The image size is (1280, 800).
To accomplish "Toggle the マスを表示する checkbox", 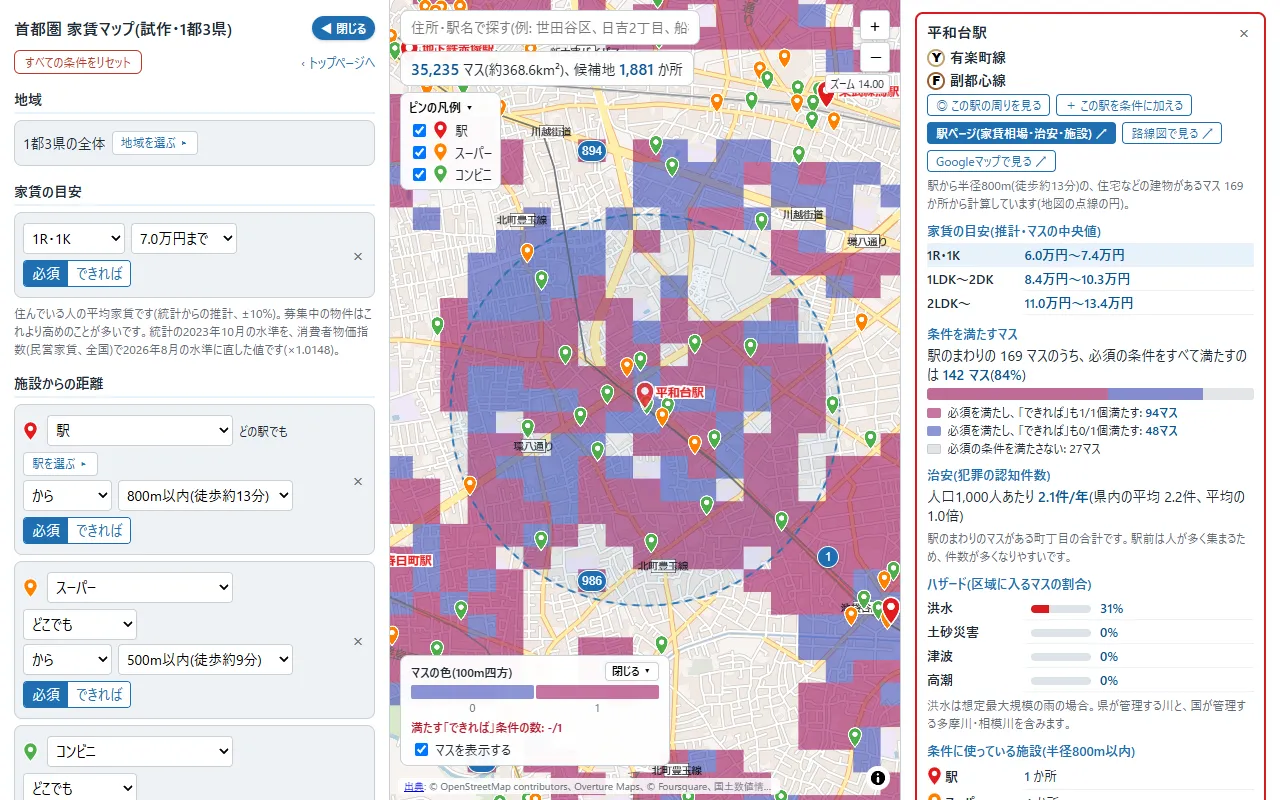I will tap(421, 749).
